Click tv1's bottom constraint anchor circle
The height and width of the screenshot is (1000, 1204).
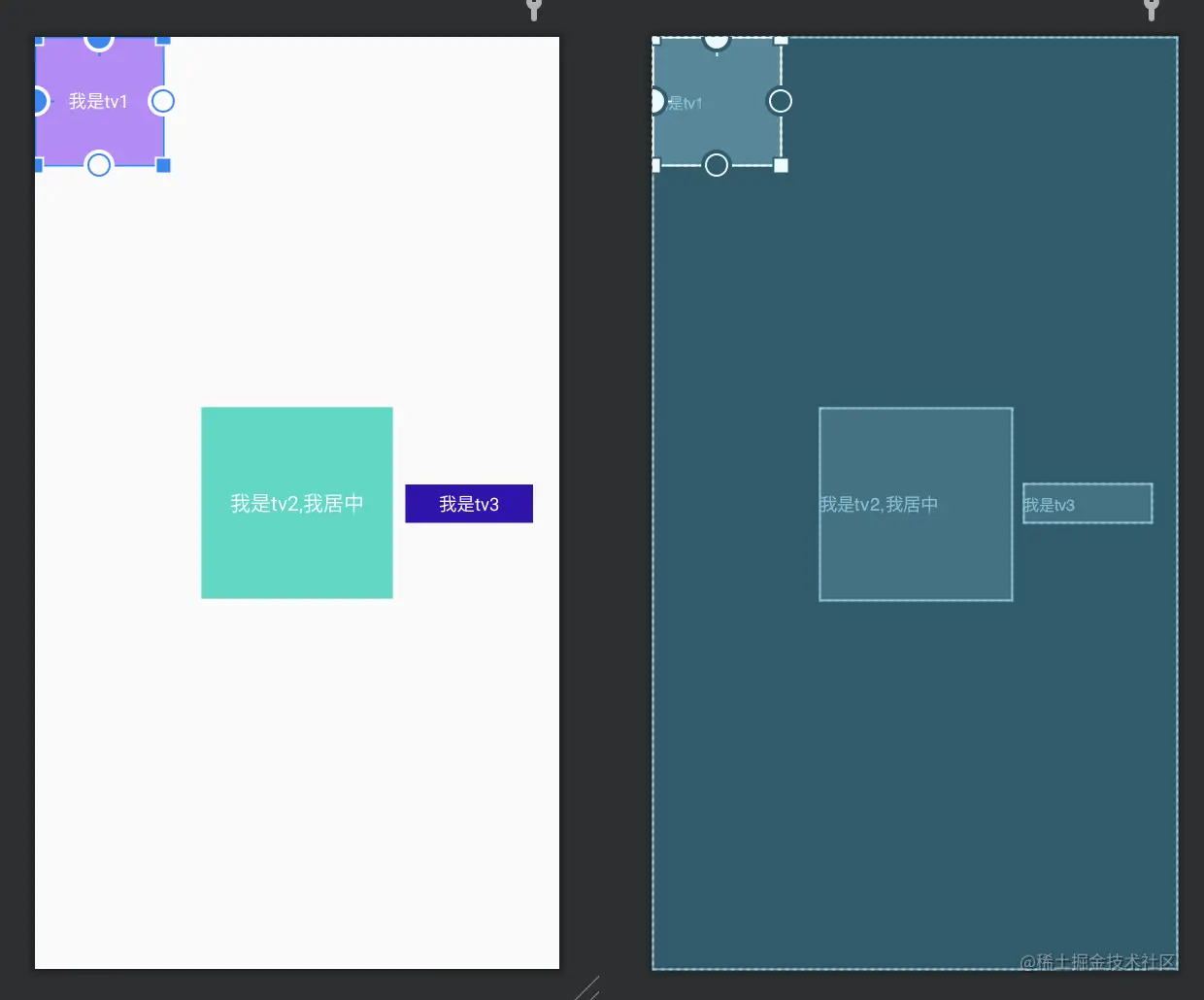pos(98,165)
